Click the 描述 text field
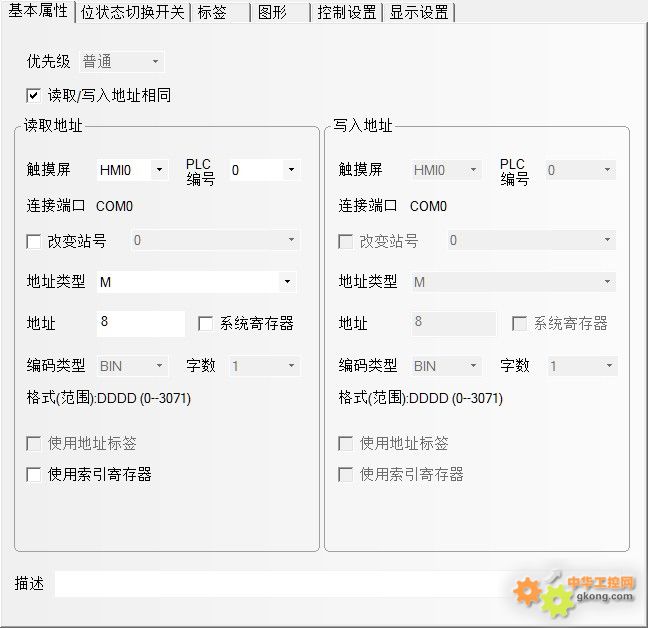This screenshot has width=648, height=628. pos(280,584)
